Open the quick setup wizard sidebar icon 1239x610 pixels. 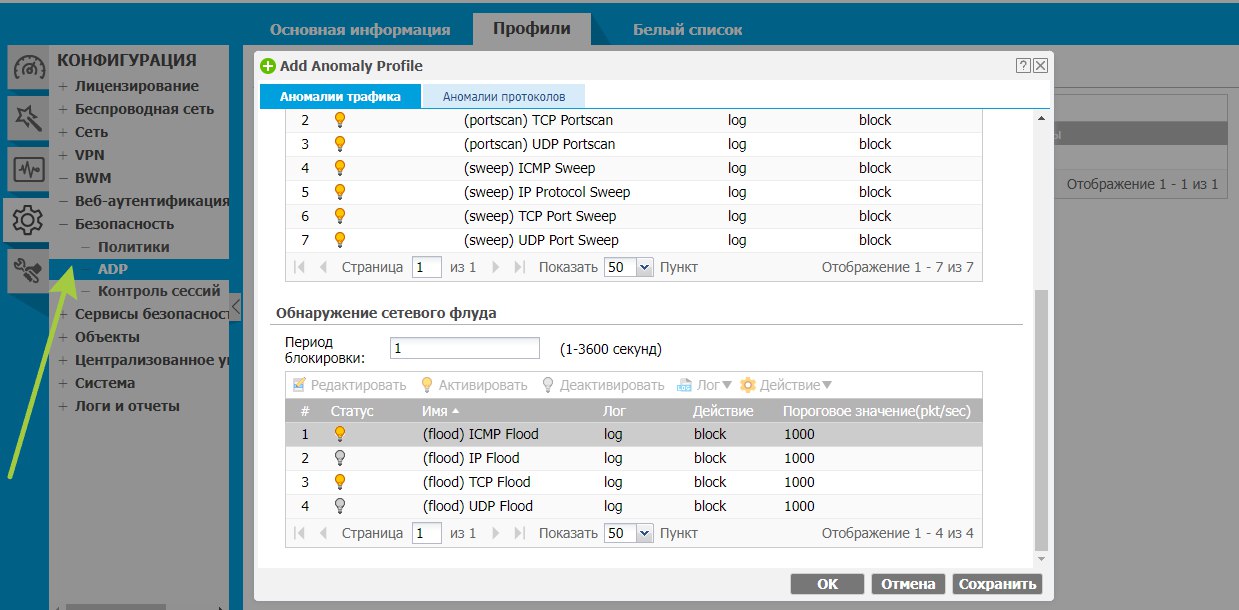click(x=28, y=120)
